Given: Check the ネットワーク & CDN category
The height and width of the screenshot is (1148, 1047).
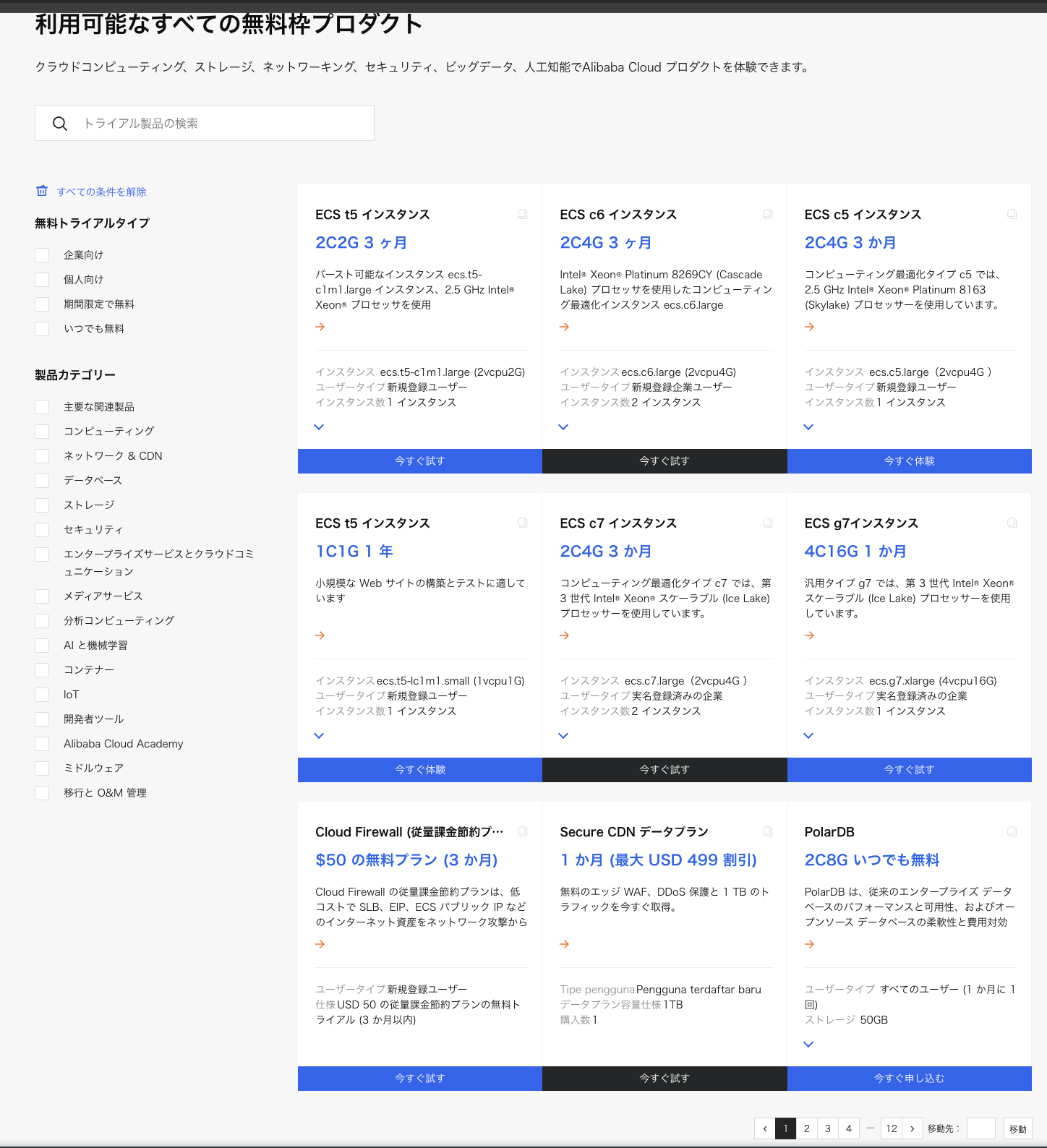Looking at the screenshot, I should (42, 456).
